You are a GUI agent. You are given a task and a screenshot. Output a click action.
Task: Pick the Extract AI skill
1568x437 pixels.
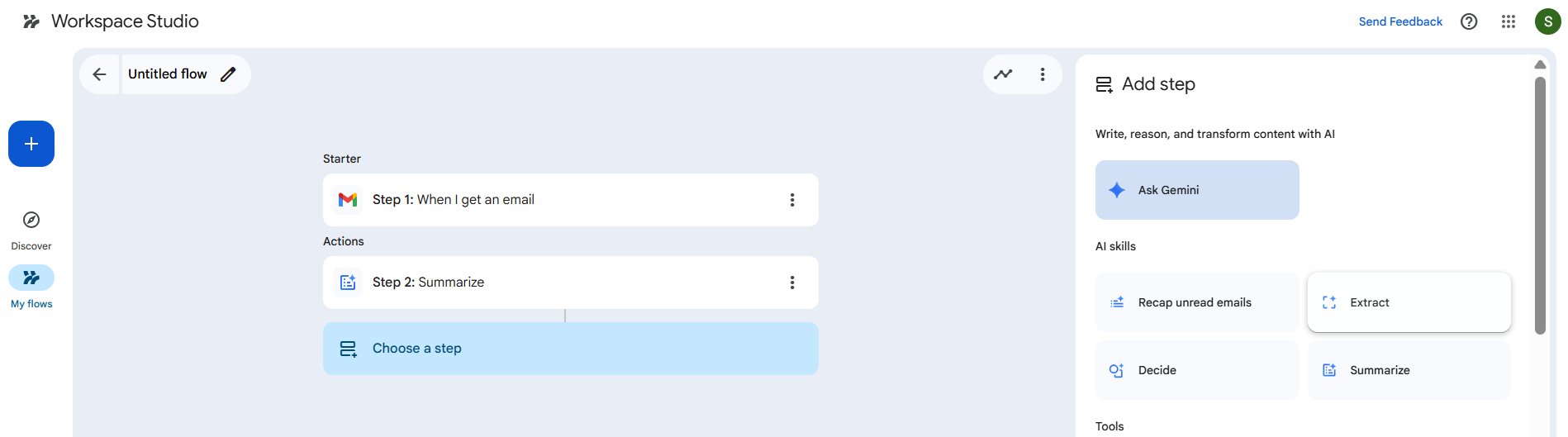click(x=1409, y=302)
